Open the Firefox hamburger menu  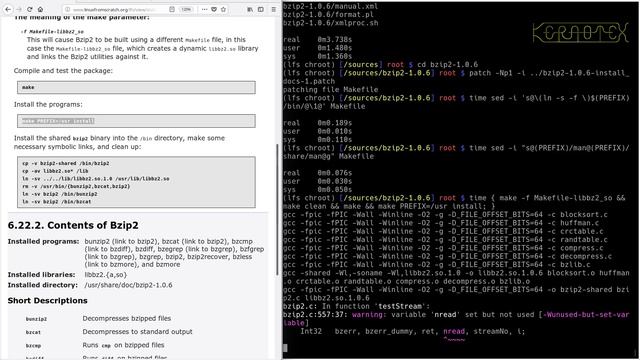[x=273, y=9]
